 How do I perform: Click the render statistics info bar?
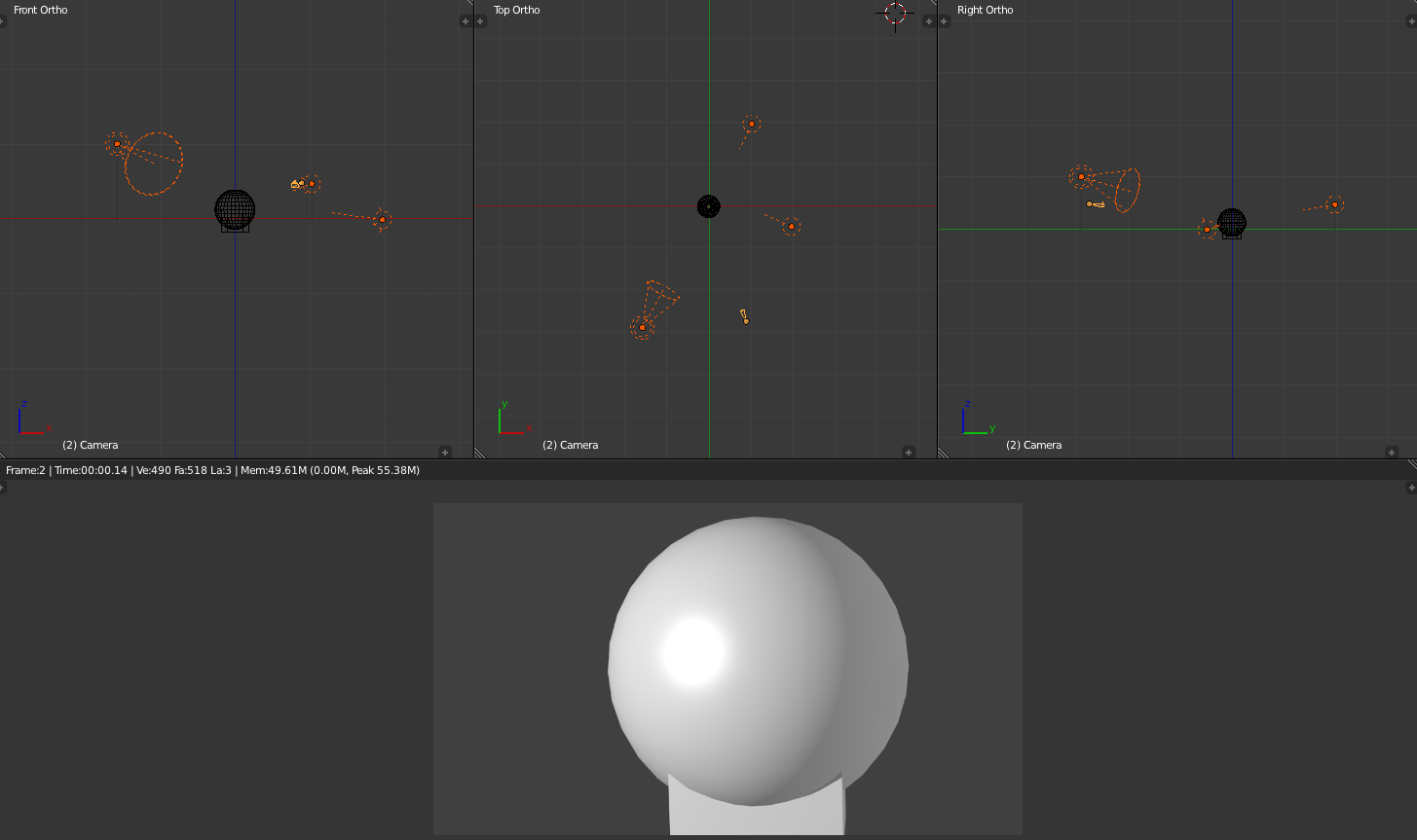click(212, 470)
